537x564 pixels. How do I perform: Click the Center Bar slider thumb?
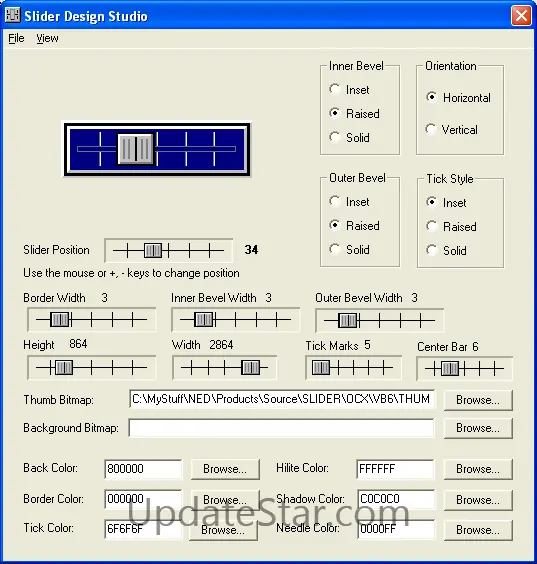(x=450, y=369)
